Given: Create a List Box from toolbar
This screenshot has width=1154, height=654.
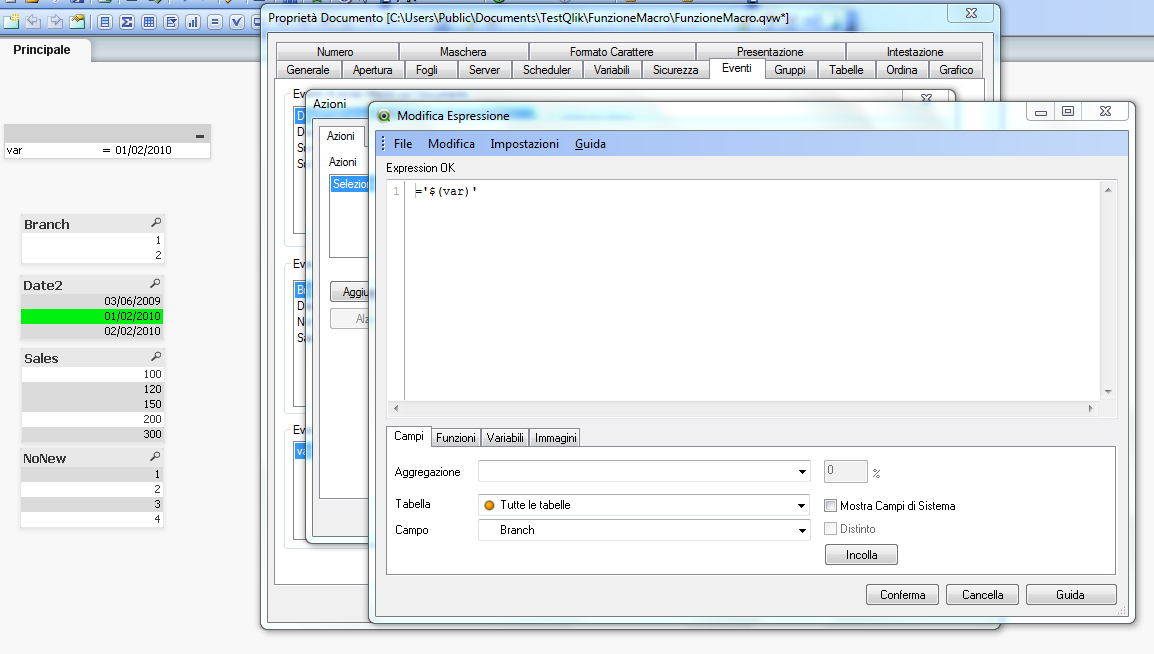Looking at the screenshot, I should point(105,22).
